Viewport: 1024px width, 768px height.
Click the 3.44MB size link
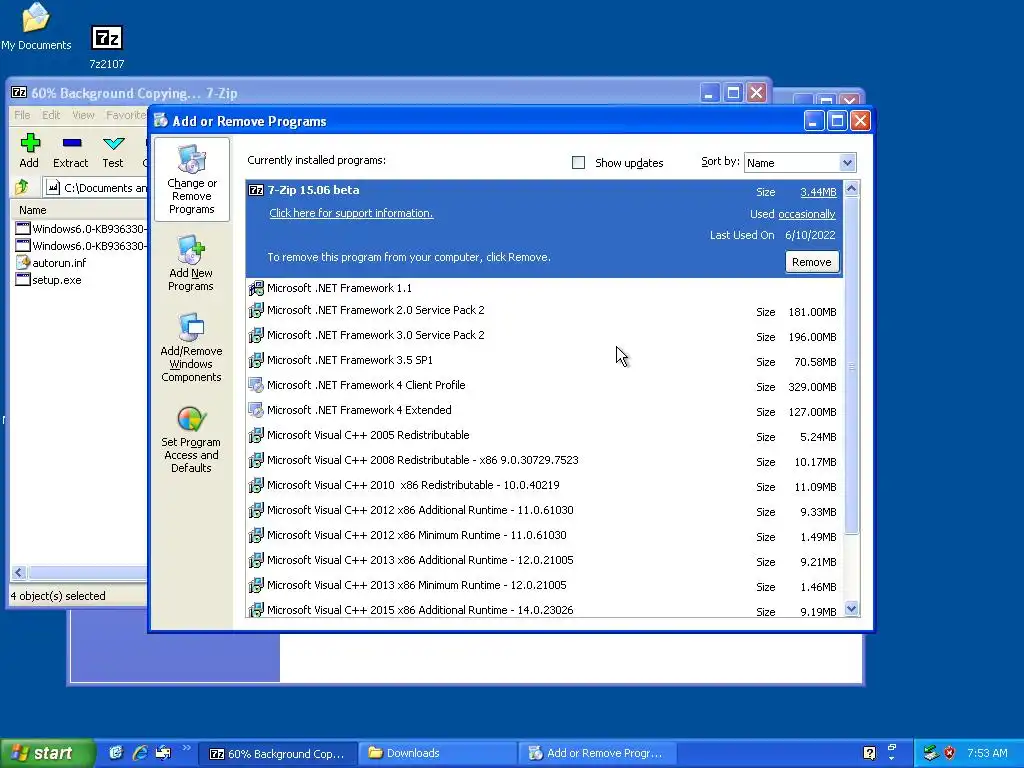[818, 192]
